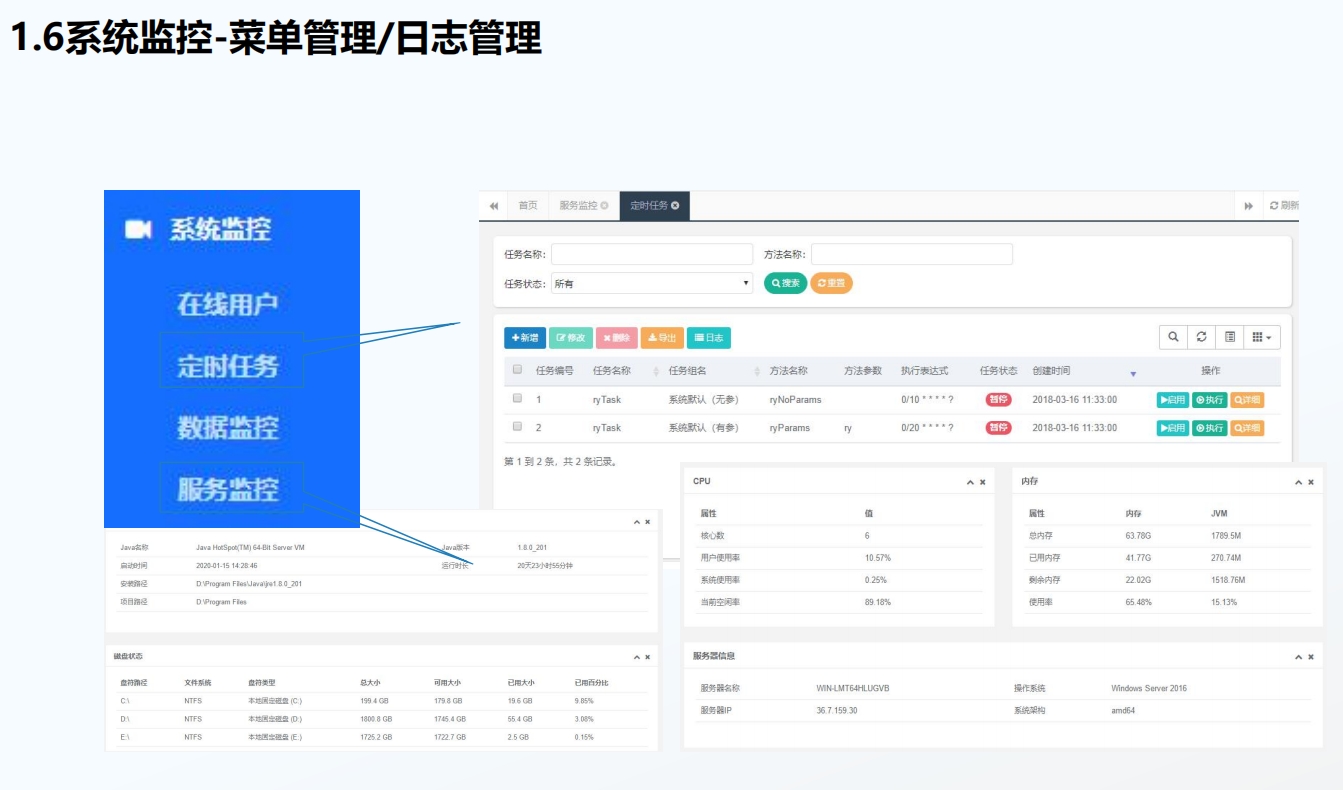Close the 定时任务 tab via its x icon
The width and height of the screenshot is (1343, 790).
pyautogui.click(x=675, y=206)
